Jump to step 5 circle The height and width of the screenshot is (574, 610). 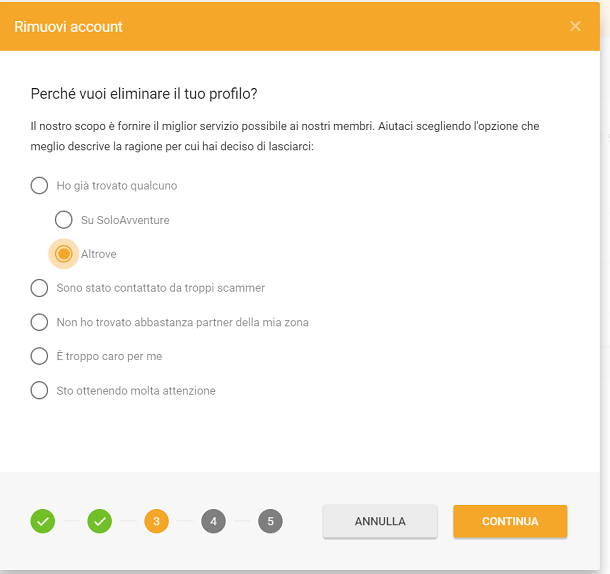coord(270,521)
